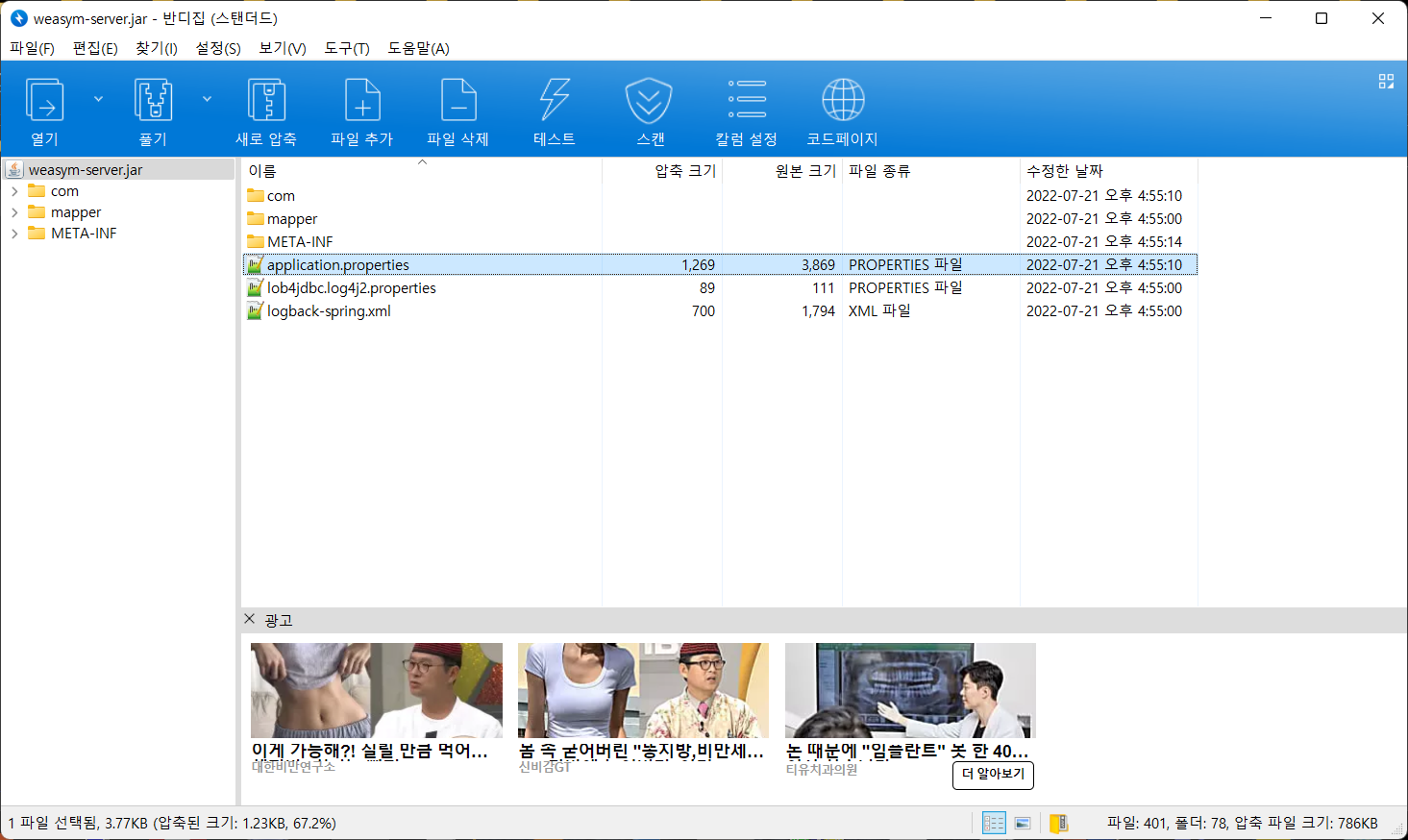This screenshot has height=840, width=1408.
Task: Open 칼럼 설정 (Column Settings)
Action: [747, 101]
